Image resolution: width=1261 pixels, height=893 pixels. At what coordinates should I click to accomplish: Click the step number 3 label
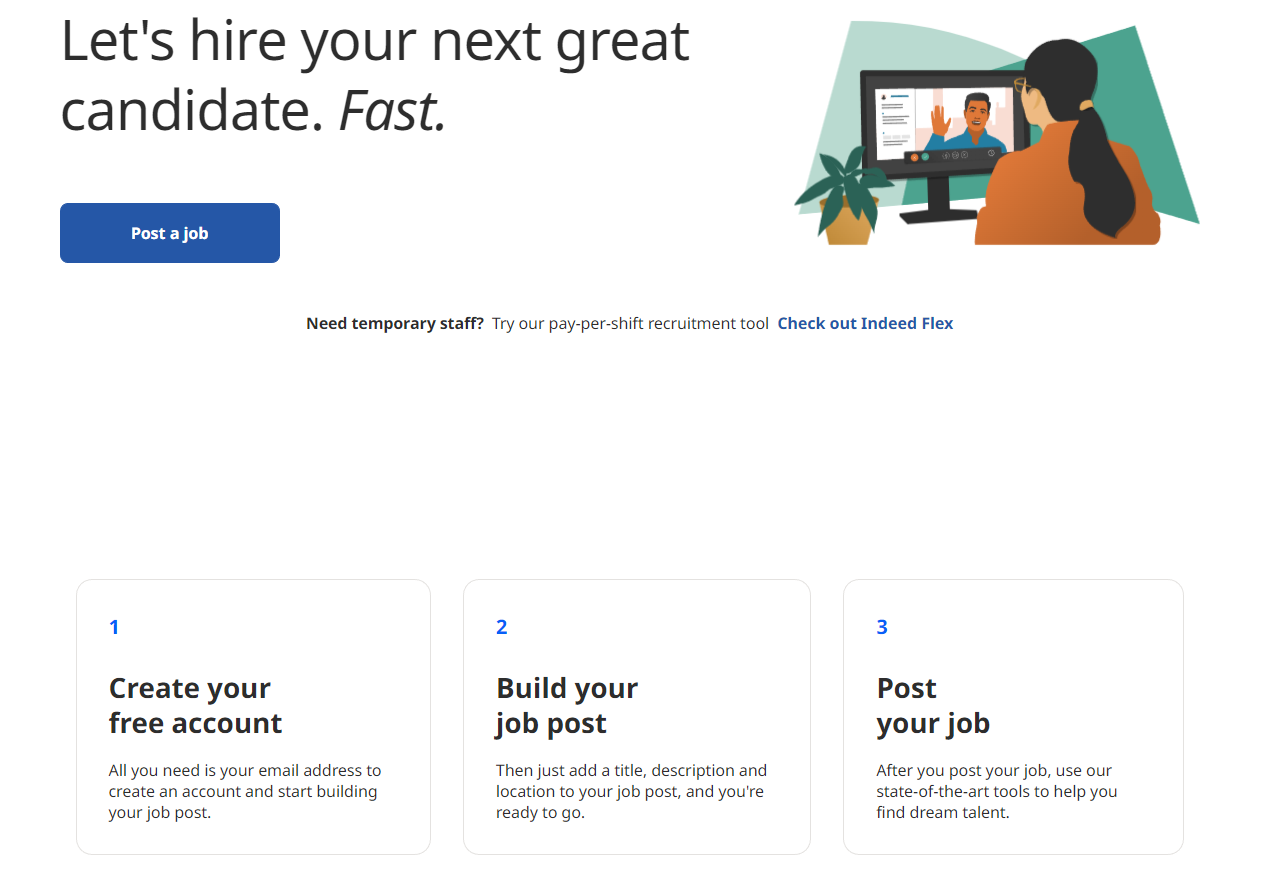tap(882, 627)
